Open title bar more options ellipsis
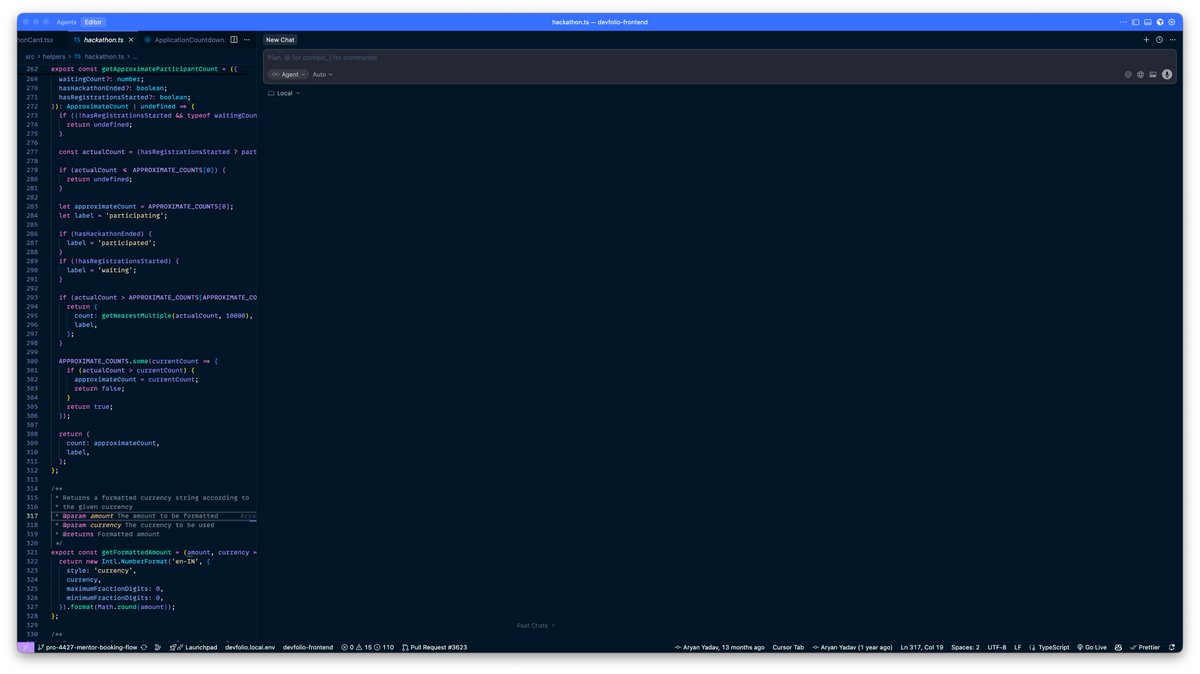Image resolution: width=1200 pixels, height=674 pixels. 1123,22
